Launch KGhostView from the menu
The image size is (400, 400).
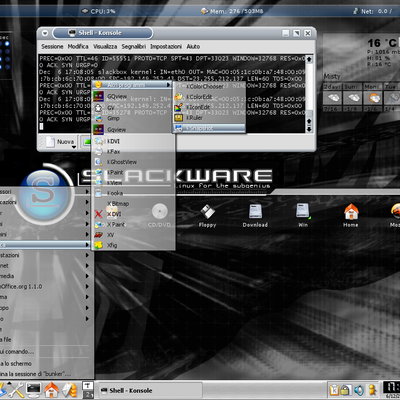coord(133,162)
